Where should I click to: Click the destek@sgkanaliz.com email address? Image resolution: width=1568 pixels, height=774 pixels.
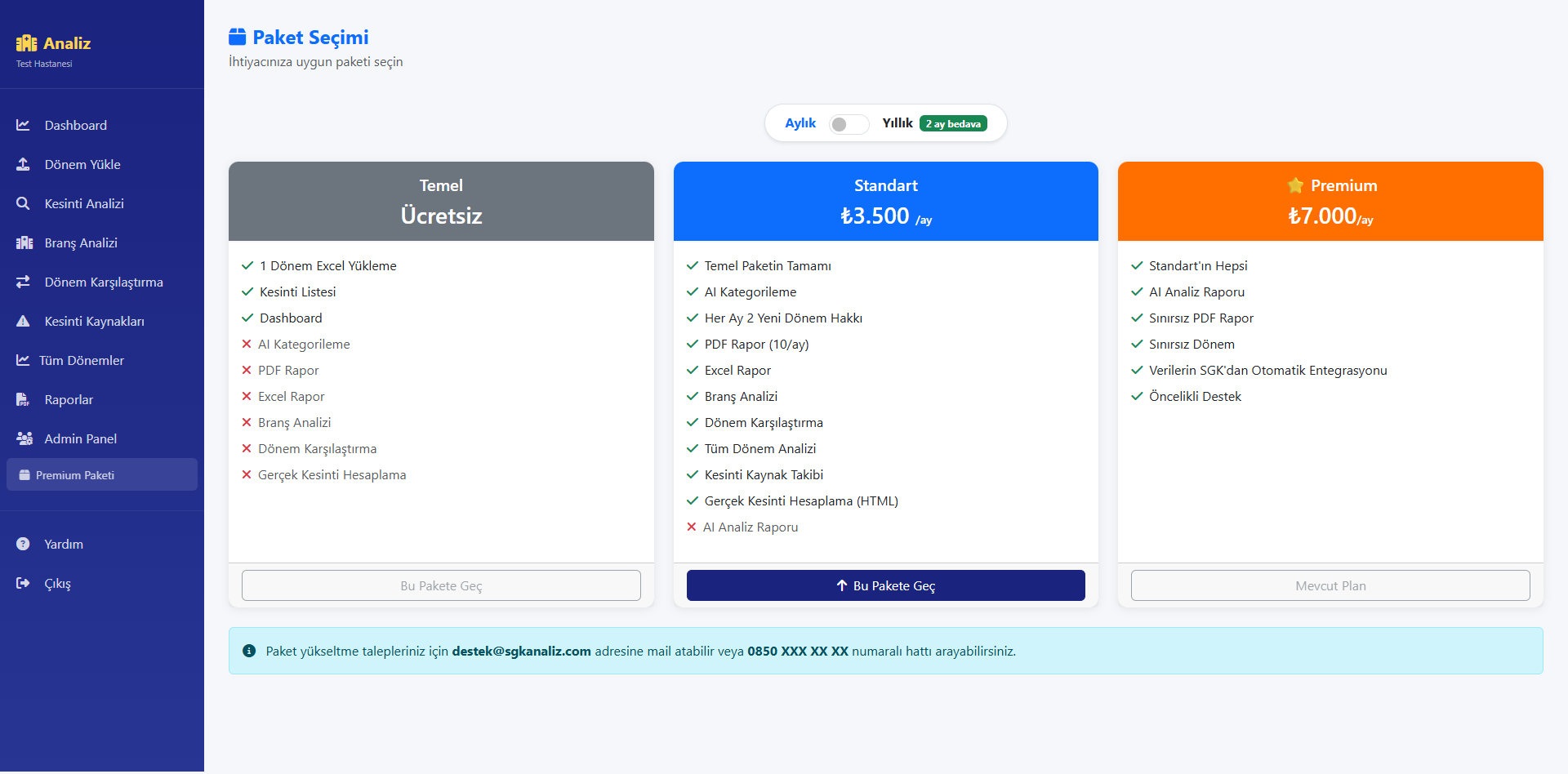tap(521, 651)
